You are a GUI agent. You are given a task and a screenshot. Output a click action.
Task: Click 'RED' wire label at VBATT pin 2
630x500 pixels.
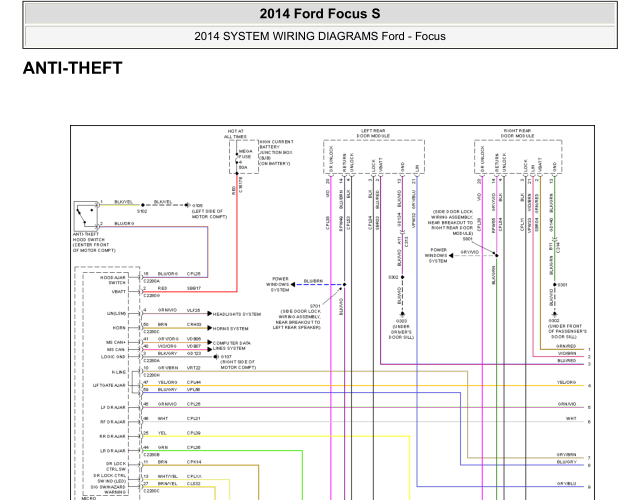point(162,288)
